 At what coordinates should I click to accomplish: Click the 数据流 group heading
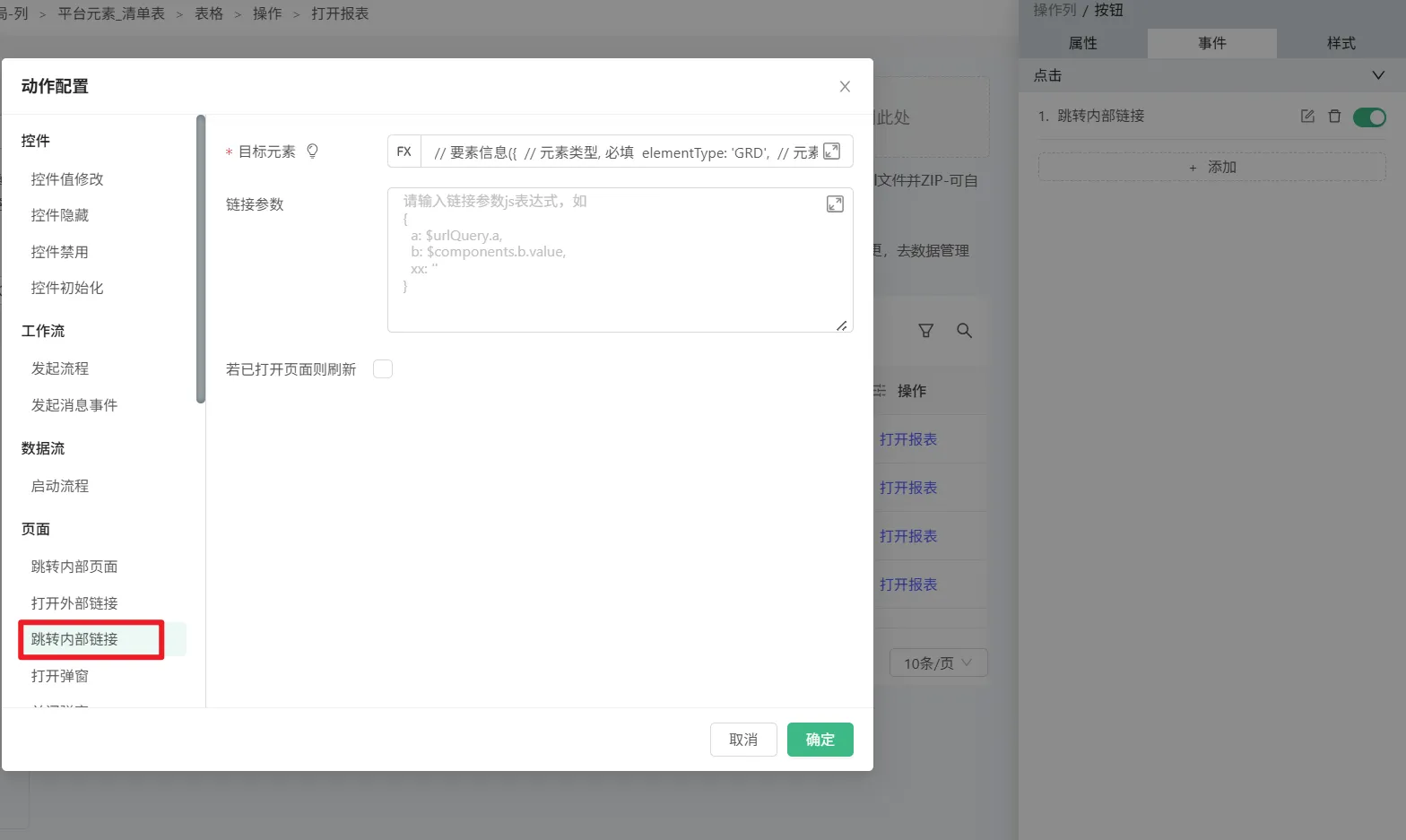(43, 448)
